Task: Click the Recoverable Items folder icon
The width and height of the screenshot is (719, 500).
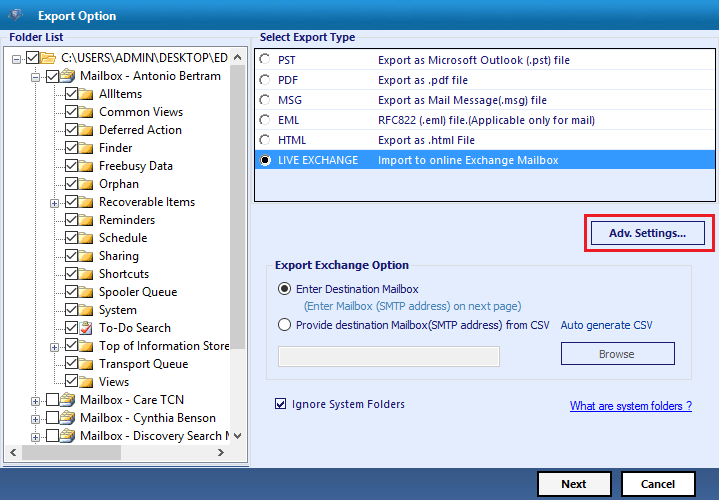Action: point(86,202)
